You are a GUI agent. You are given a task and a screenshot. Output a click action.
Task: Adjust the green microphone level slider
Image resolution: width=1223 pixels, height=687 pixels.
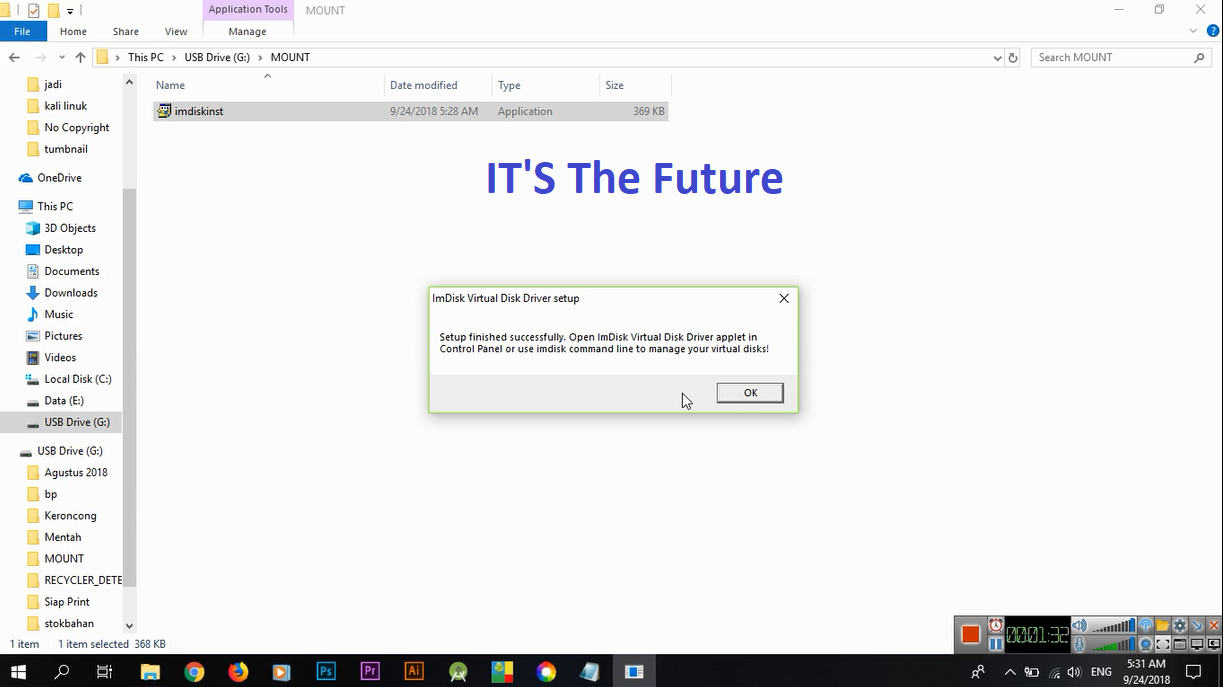click(1108, 645)
